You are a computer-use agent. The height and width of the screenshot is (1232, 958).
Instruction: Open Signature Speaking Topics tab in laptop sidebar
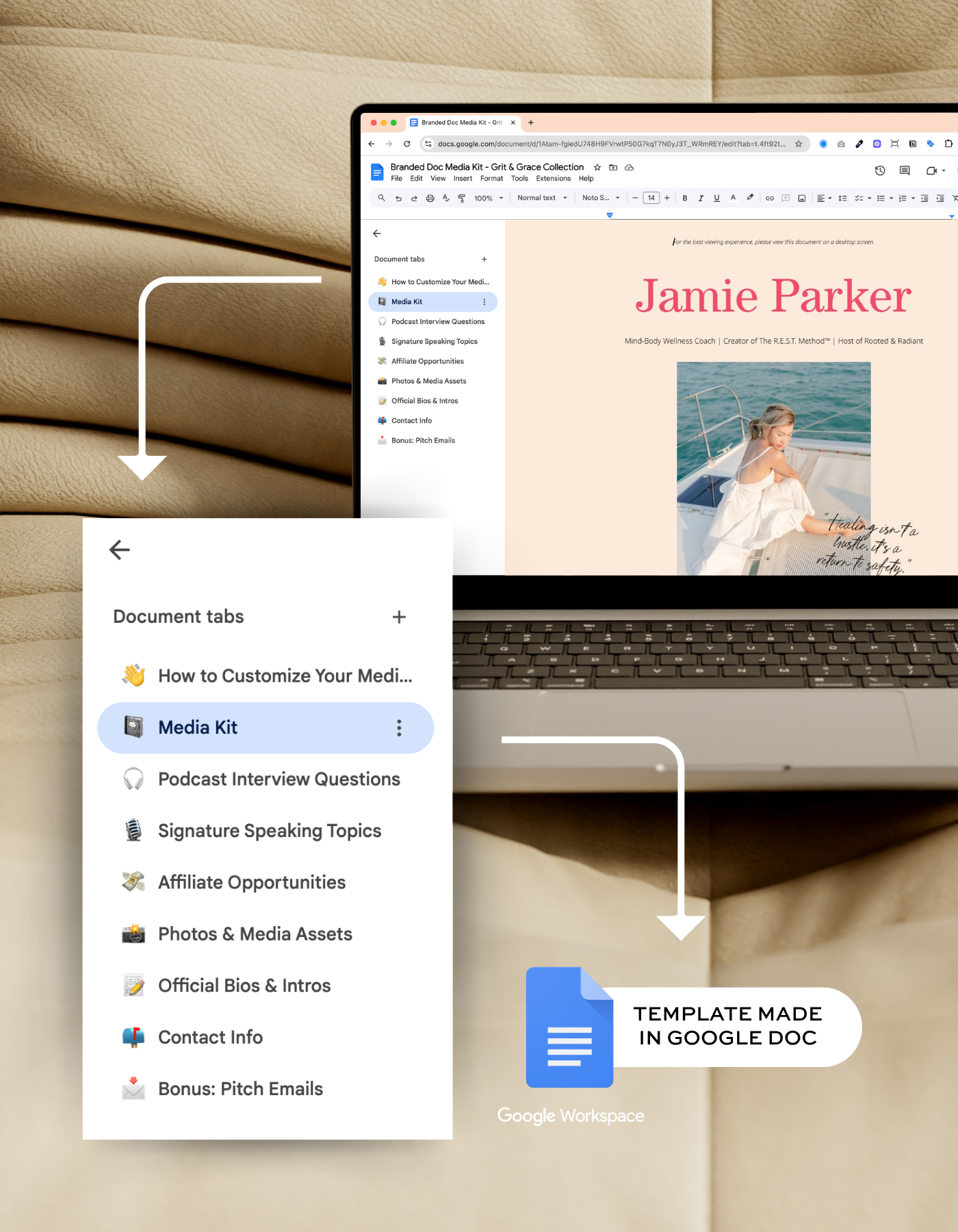432,342
